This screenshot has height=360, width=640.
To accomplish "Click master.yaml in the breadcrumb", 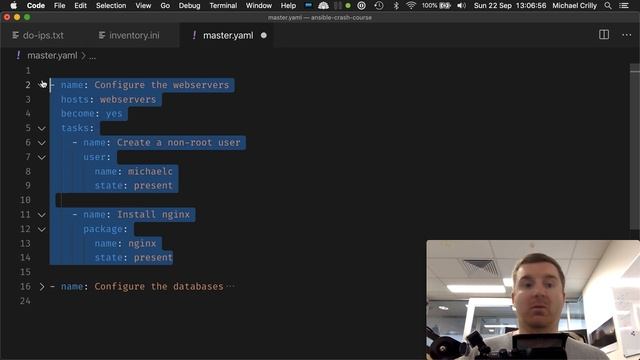I will (x=52, y=56).
